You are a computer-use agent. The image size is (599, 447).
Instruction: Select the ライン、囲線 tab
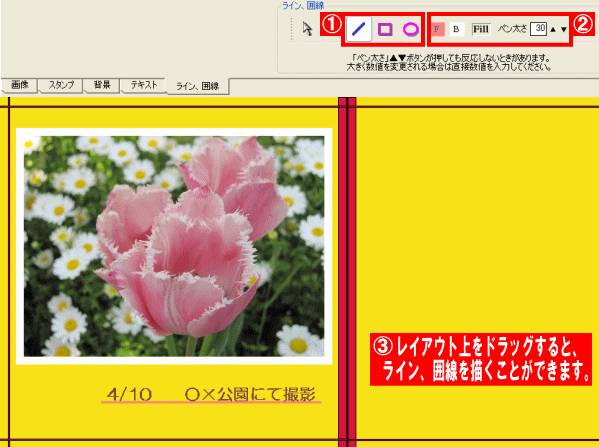[198, 86]
